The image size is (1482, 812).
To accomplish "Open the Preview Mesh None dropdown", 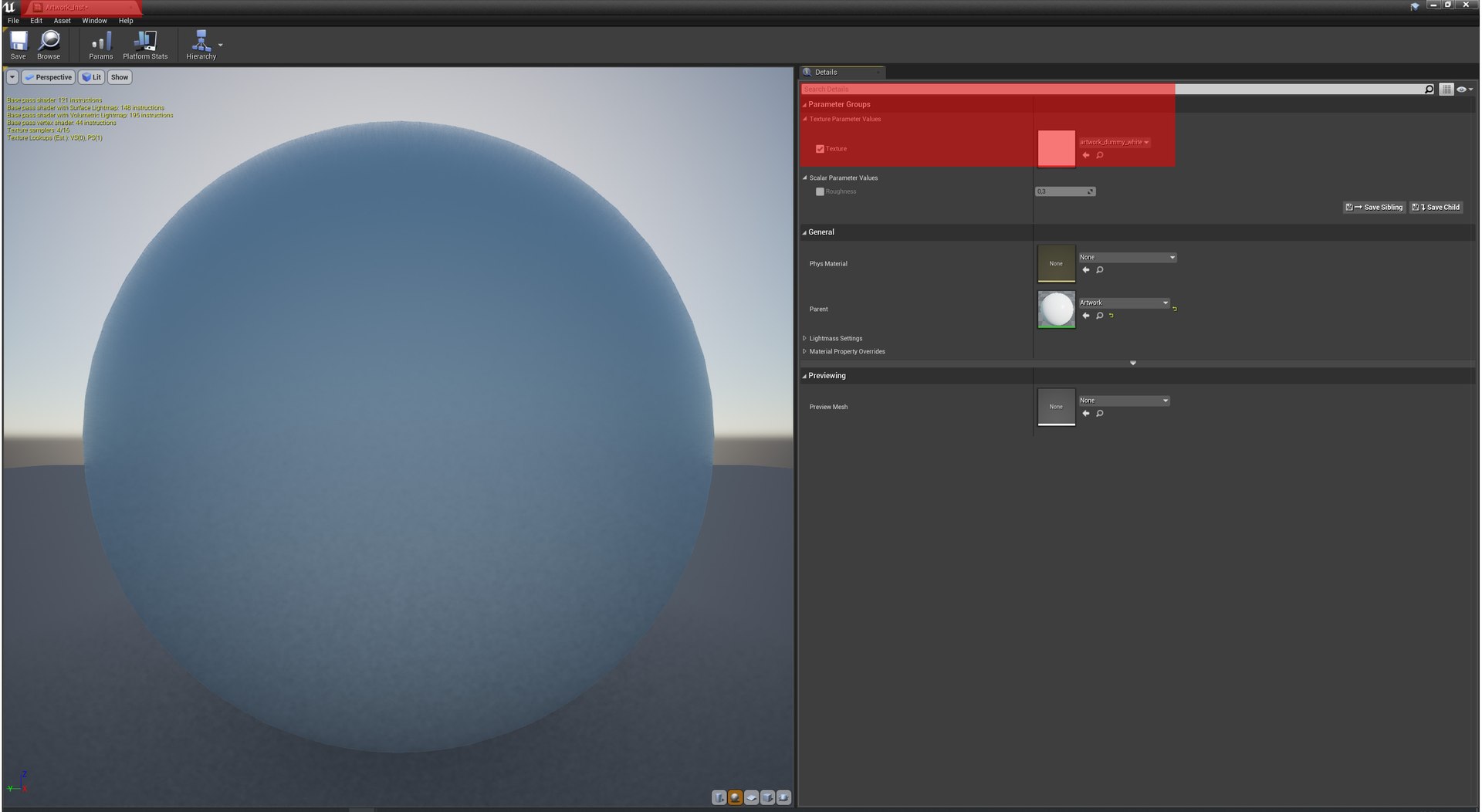I will pos(1124,401).
